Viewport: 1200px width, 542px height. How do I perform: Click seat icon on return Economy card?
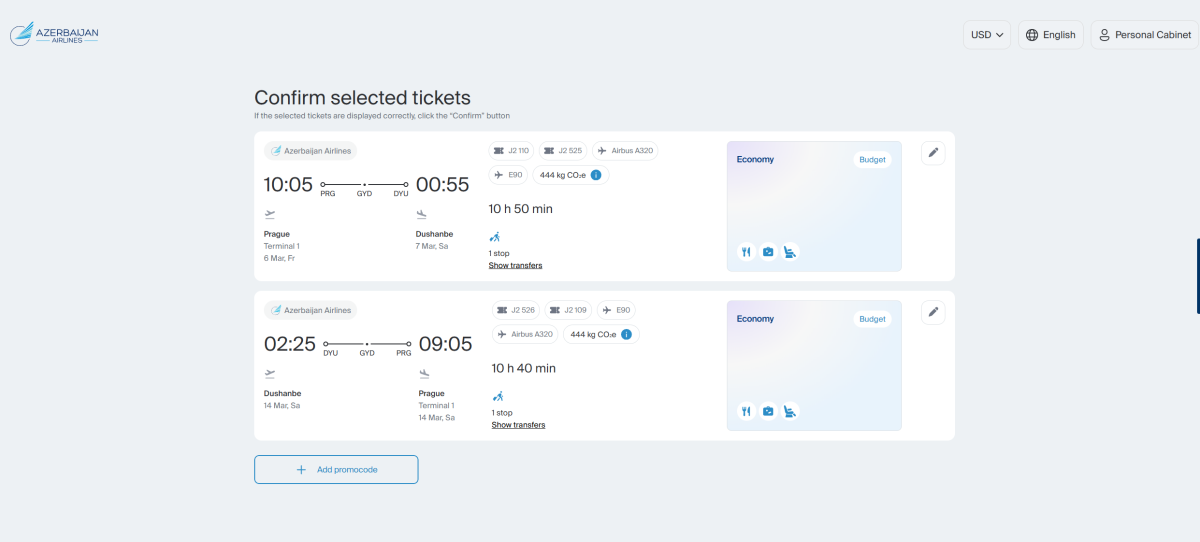(x=789, y=411)
